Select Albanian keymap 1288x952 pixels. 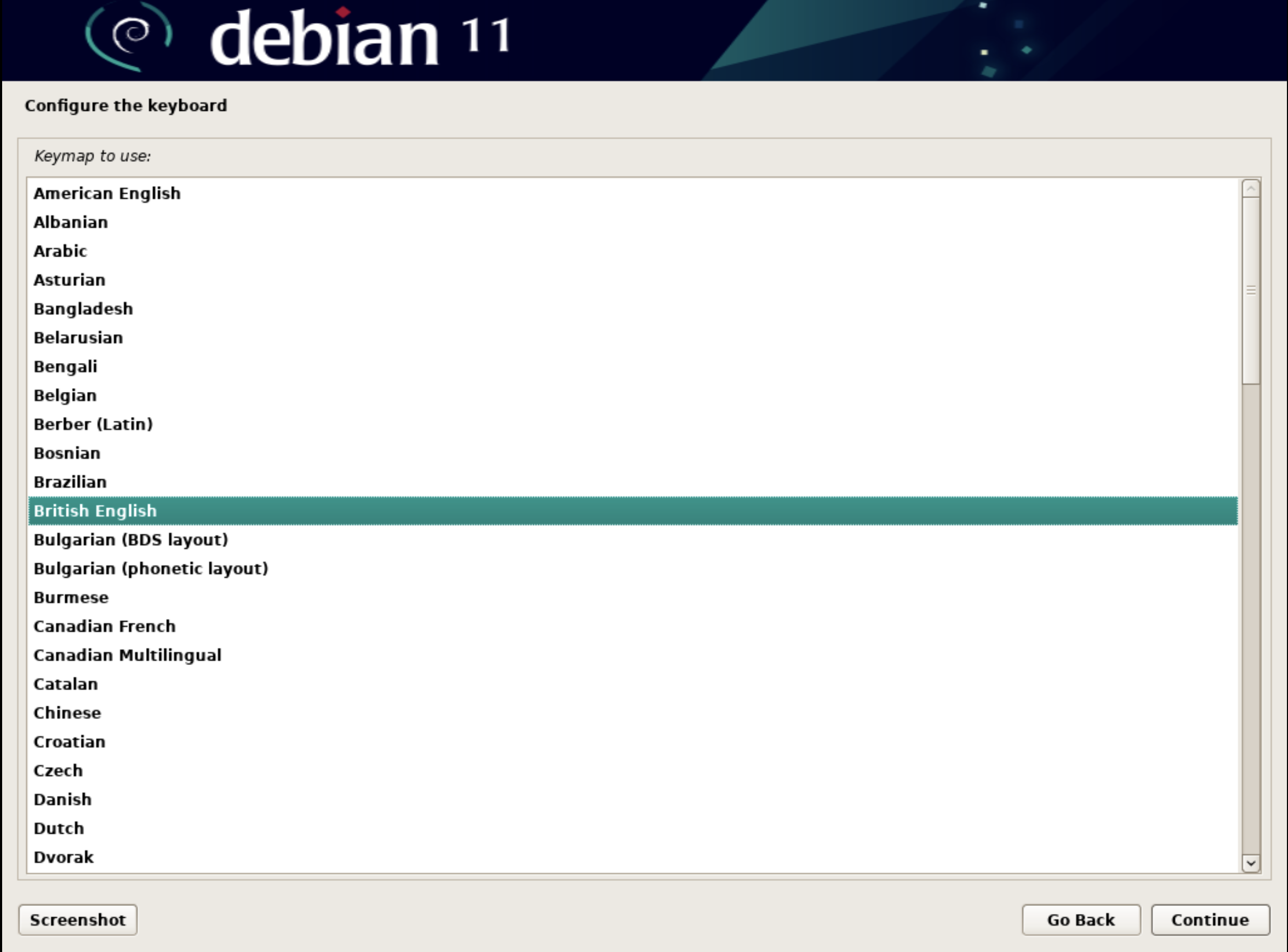[x=633, y=222]
